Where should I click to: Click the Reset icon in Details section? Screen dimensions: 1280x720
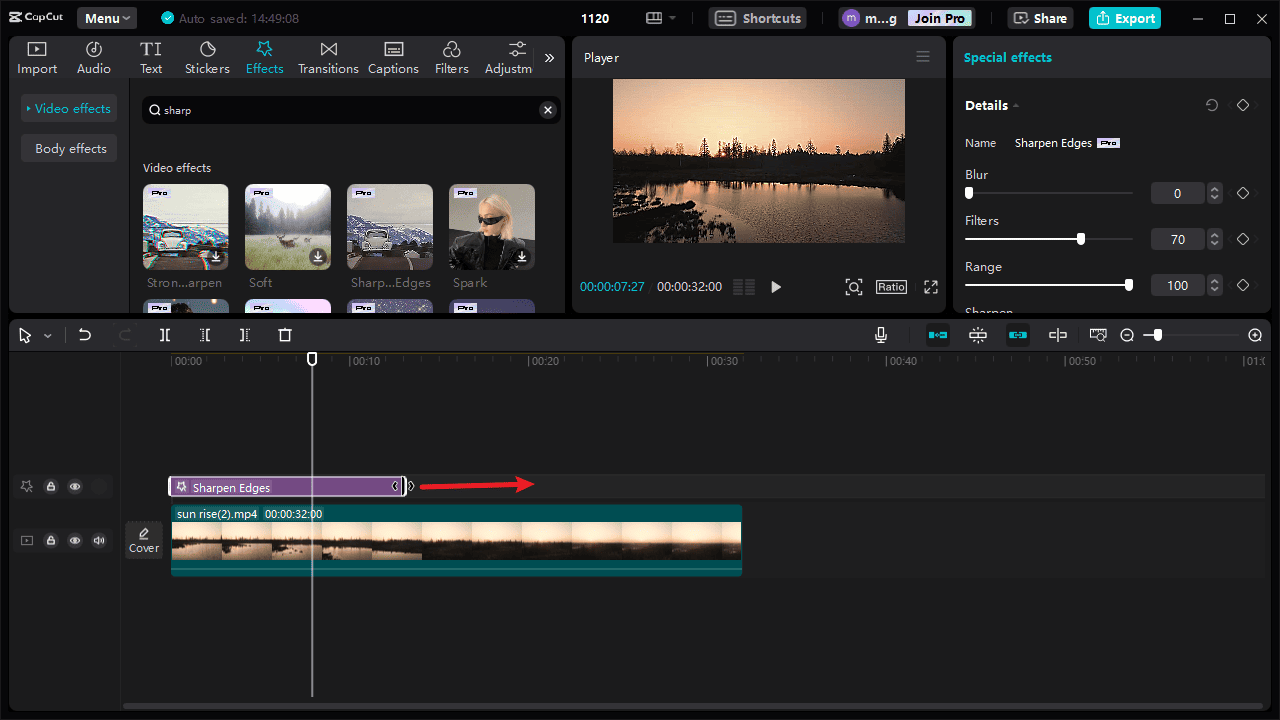1212,105
